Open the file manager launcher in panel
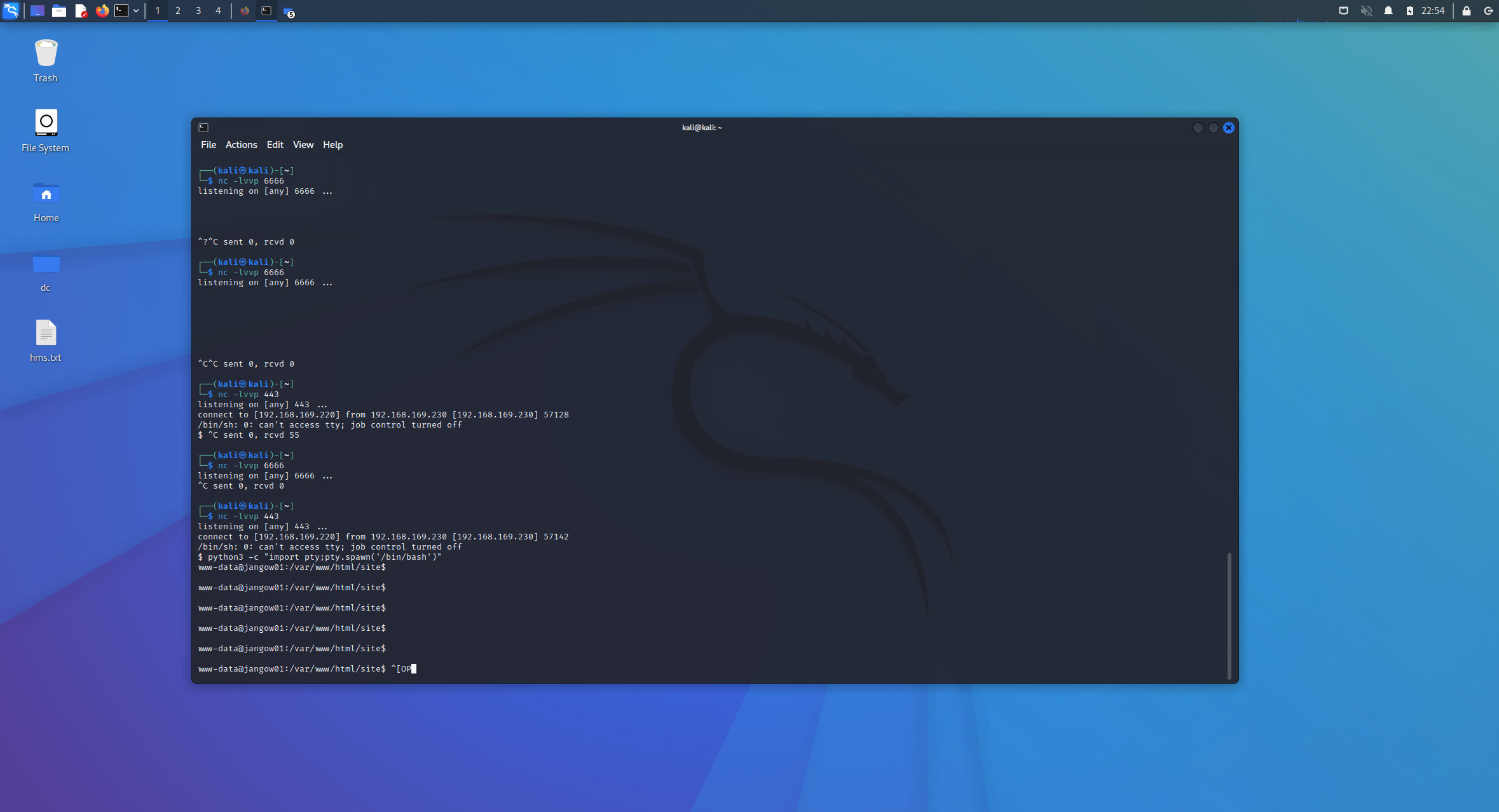Viewport: 1499px width, 812px height. [x=59, y=11]
